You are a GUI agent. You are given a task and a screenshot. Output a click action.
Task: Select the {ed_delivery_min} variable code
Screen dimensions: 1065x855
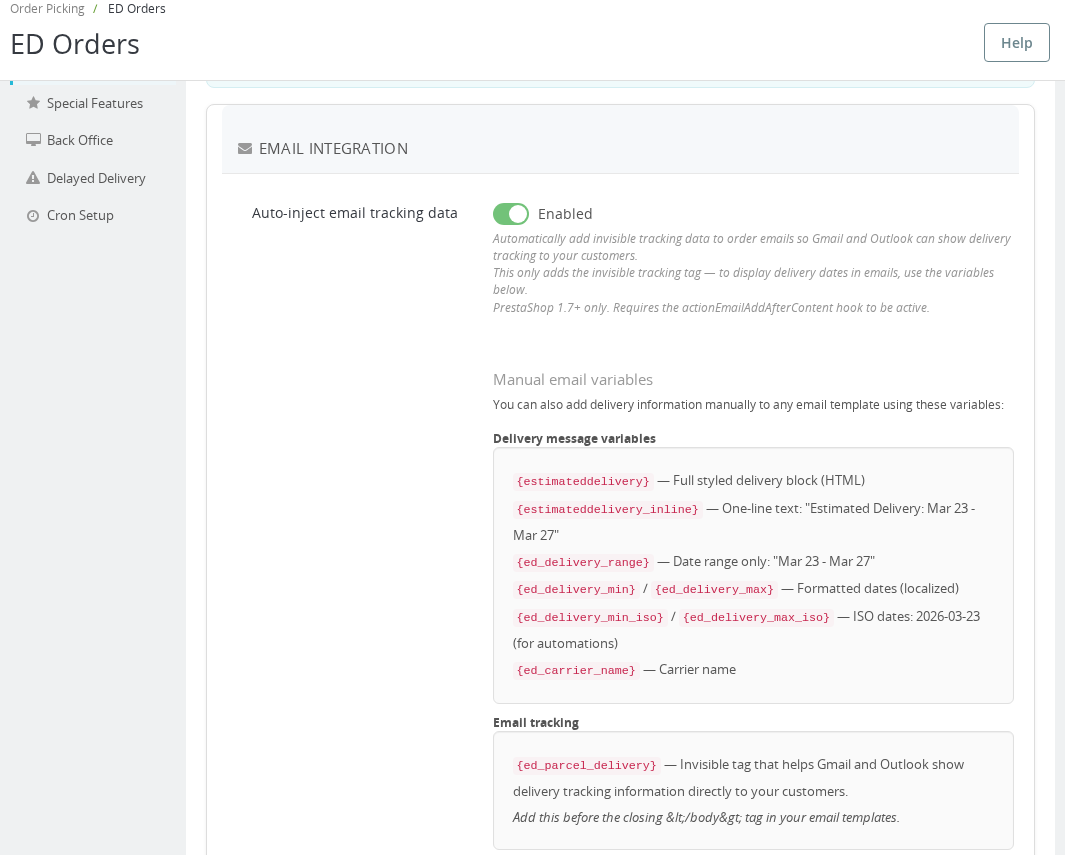576,589
